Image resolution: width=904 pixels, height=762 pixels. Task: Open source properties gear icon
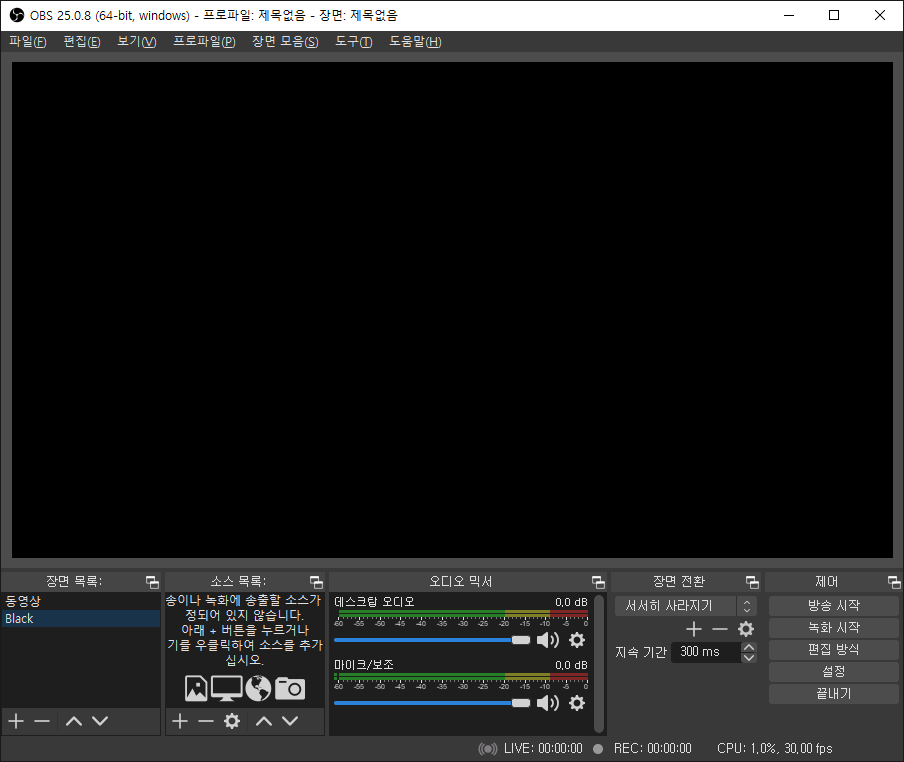pos(232,721)
